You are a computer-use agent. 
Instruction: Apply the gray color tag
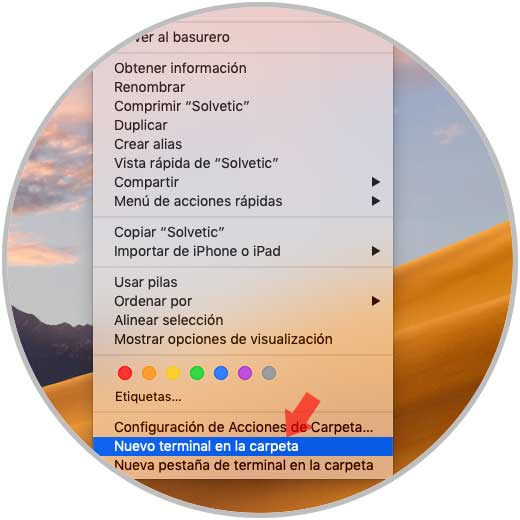(269, 373)
